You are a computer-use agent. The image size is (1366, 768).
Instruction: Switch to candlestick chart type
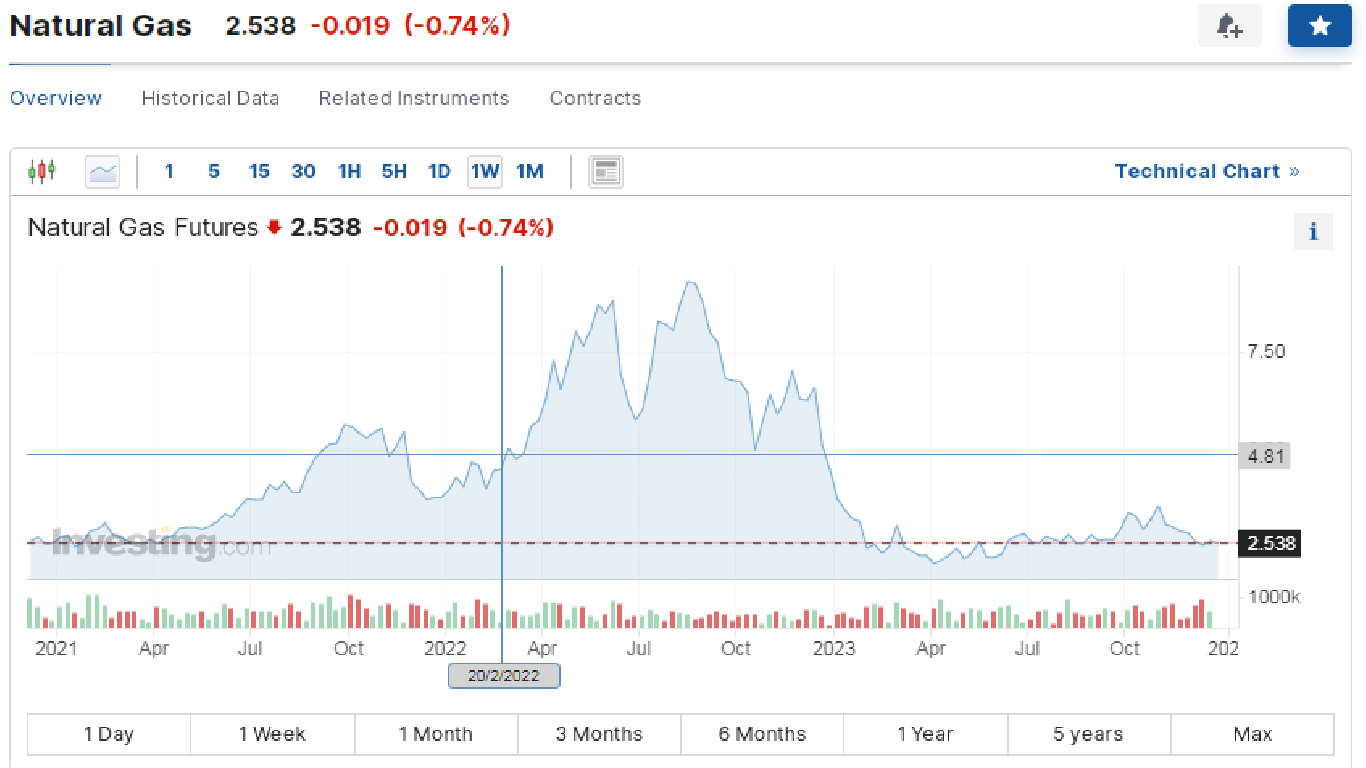42,171
